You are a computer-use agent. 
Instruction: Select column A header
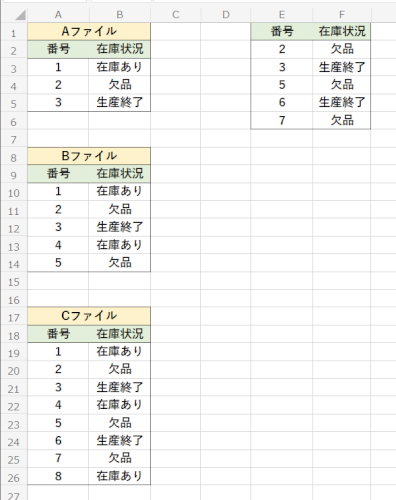tap(58, 15)
